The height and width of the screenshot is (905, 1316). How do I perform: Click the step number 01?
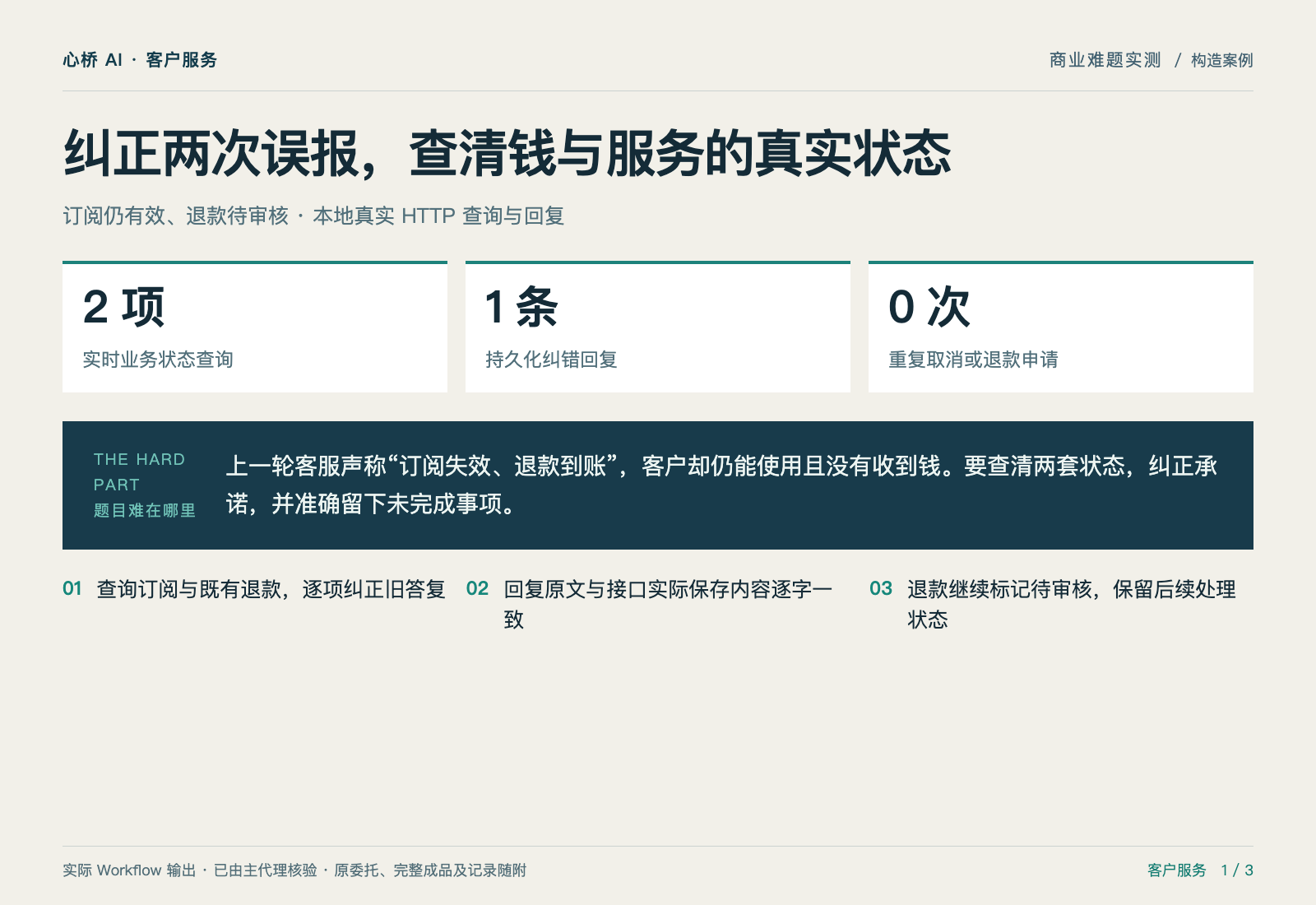pos(72,589)
